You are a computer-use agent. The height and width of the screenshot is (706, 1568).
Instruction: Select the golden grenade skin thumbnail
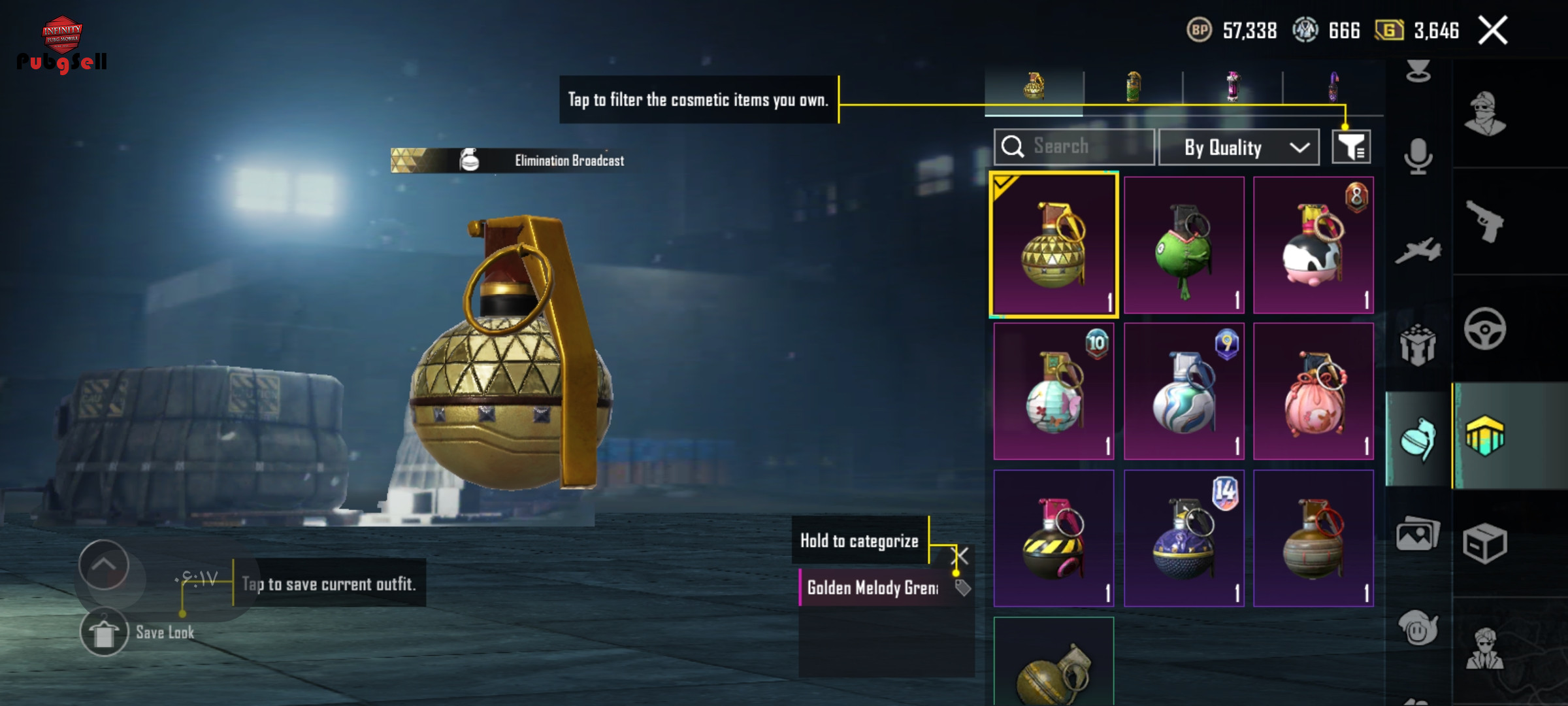click(x=1054, y=245)
